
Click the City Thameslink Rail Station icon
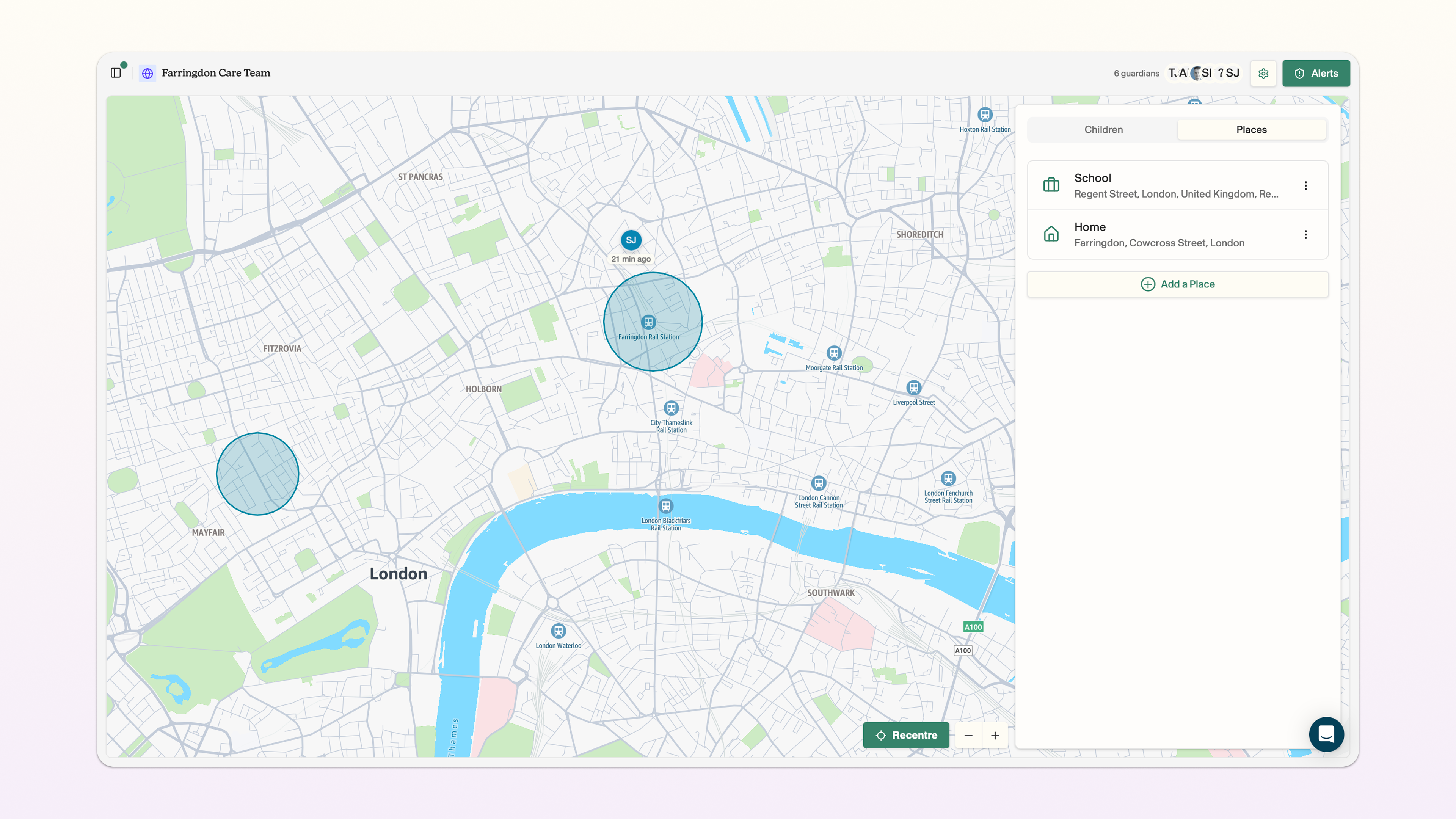click(671, 408)
